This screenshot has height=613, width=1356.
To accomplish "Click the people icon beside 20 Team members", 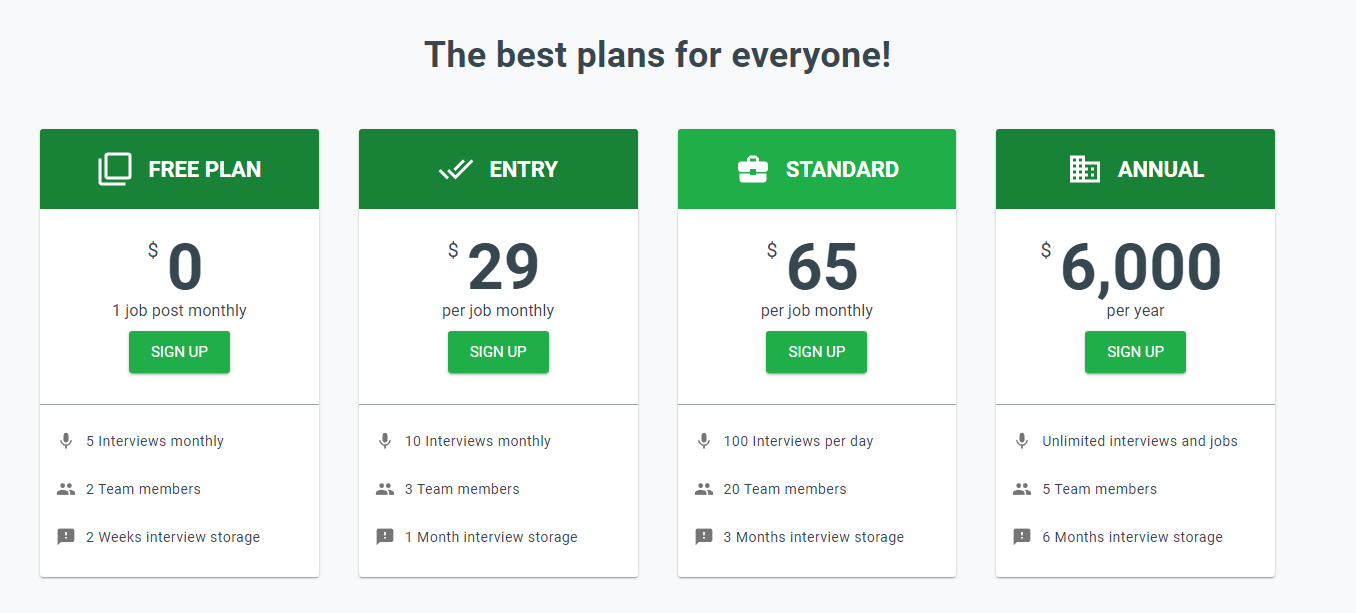I will tap(704, 489).
